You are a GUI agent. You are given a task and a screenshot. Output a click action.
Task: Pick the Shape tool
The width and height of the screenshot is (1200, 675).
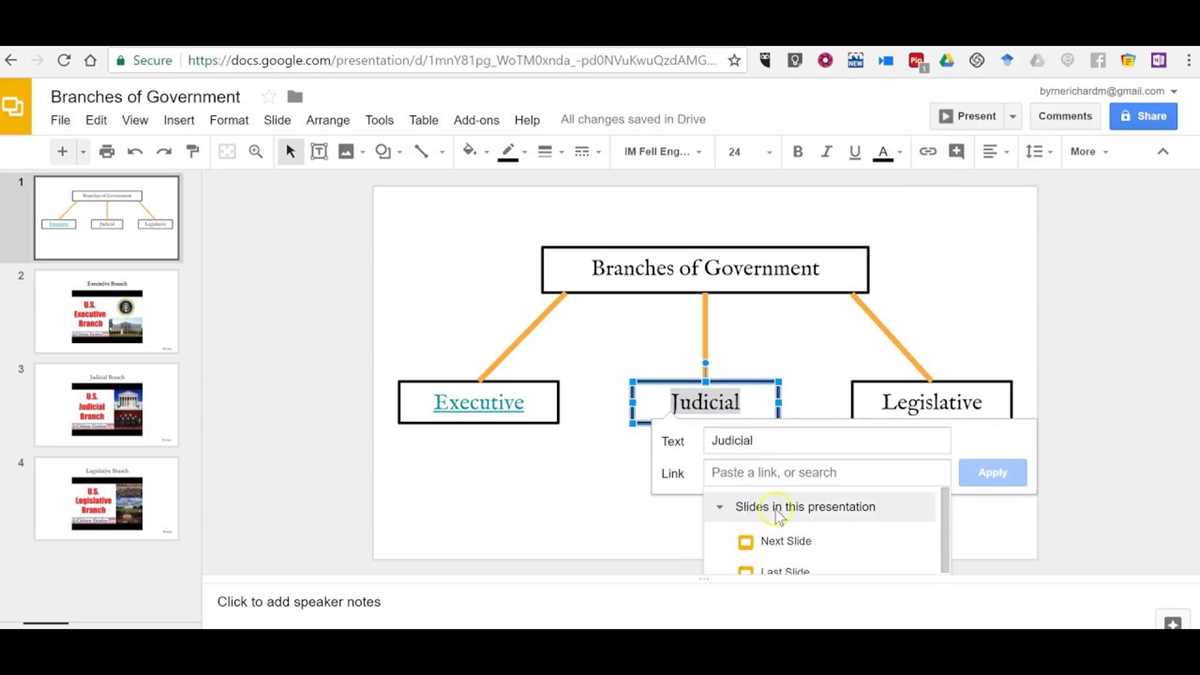[x=383, y=152]
